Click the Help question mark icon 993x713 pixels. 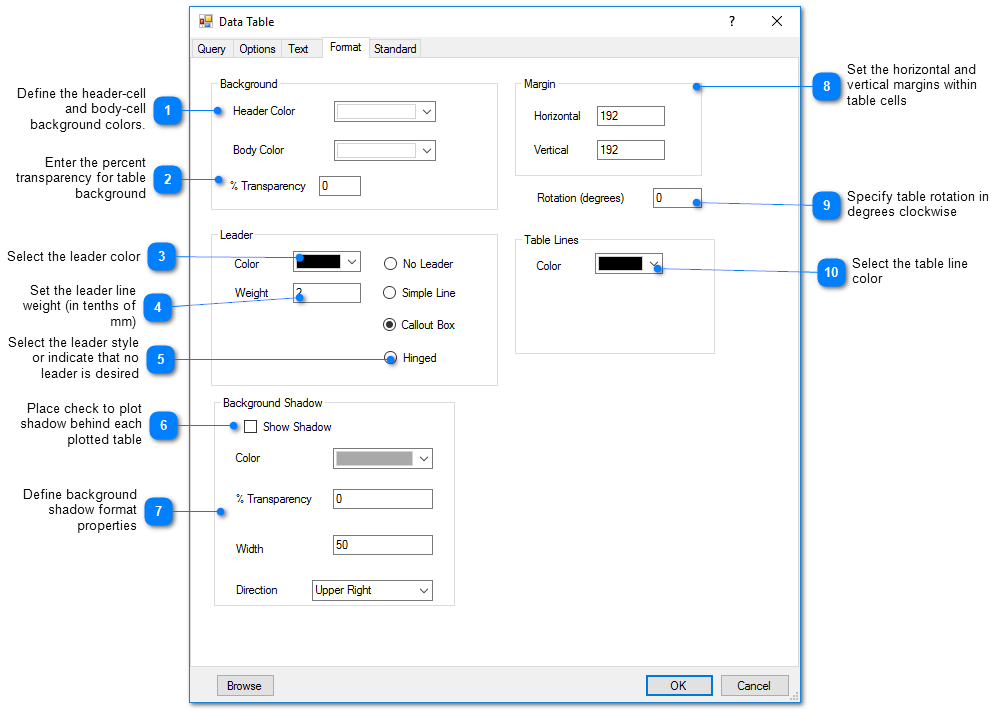pos(731,20)
